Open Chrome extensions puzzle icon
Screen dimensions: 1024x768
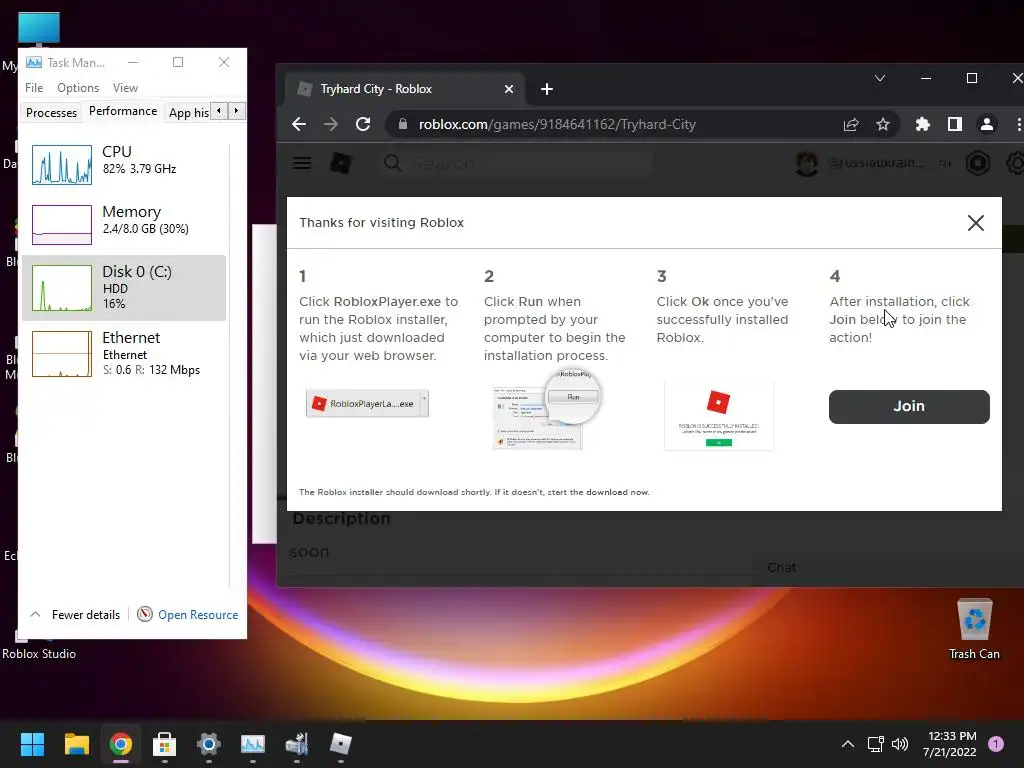click(922, 124)
